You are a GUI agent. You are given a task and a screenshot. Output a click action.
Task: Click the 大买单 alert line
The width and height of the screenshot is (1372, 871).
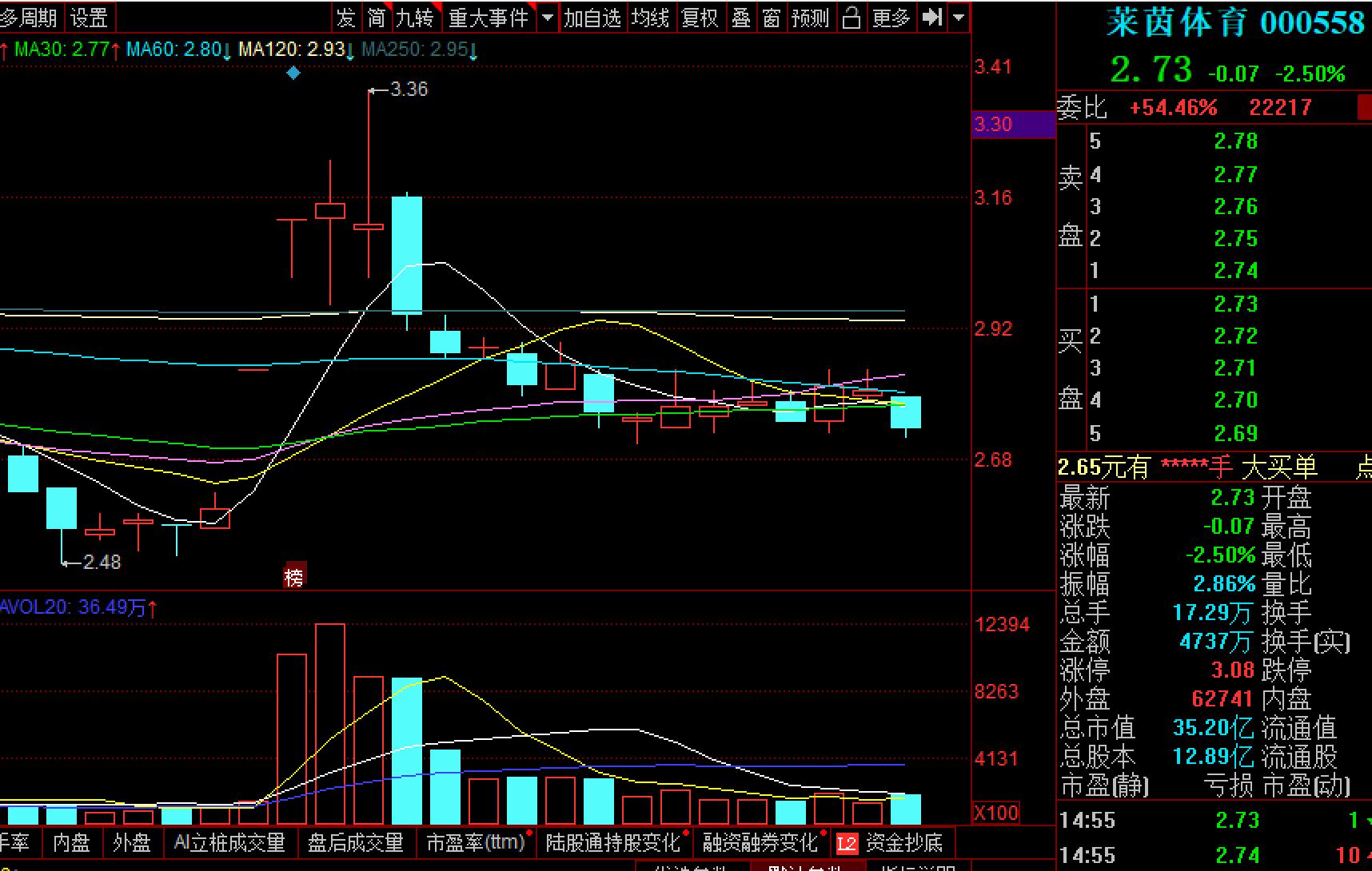pyautogui.click(x=1214, y=467)
